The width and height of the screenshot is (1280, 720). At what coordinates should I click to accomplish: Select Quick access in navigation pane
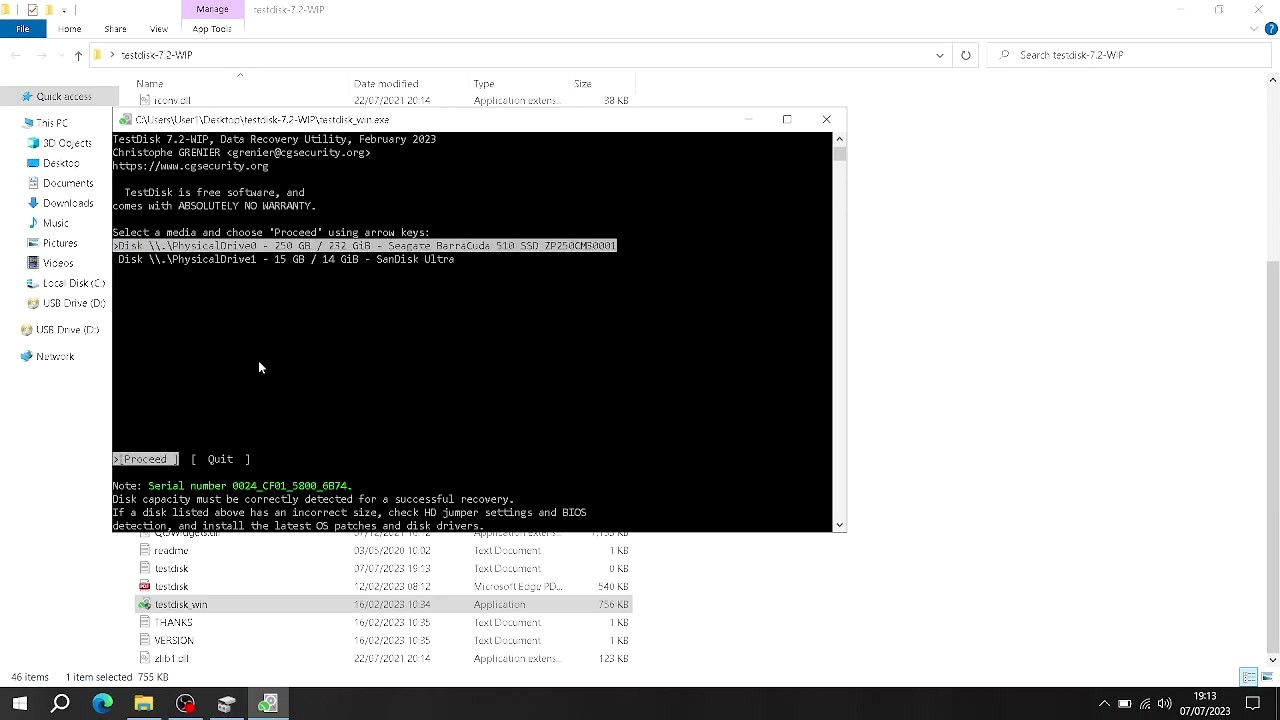[64, 97]
